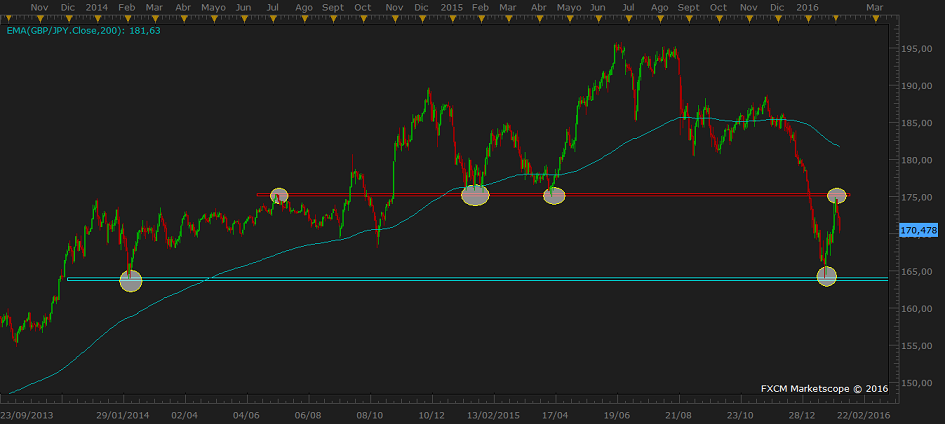Select the current price tag 170,478

(x=918, y=231)
